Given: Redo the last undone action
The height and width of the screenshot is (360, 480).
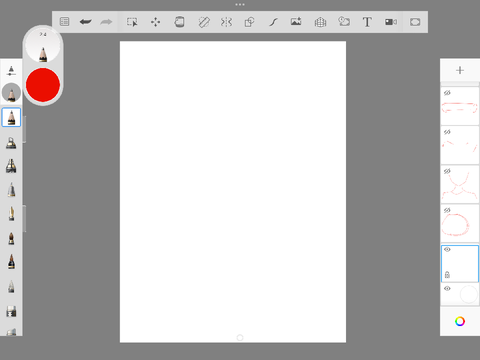Looking at the screenshot, I should pyautogui.click(x=106, y=22).
